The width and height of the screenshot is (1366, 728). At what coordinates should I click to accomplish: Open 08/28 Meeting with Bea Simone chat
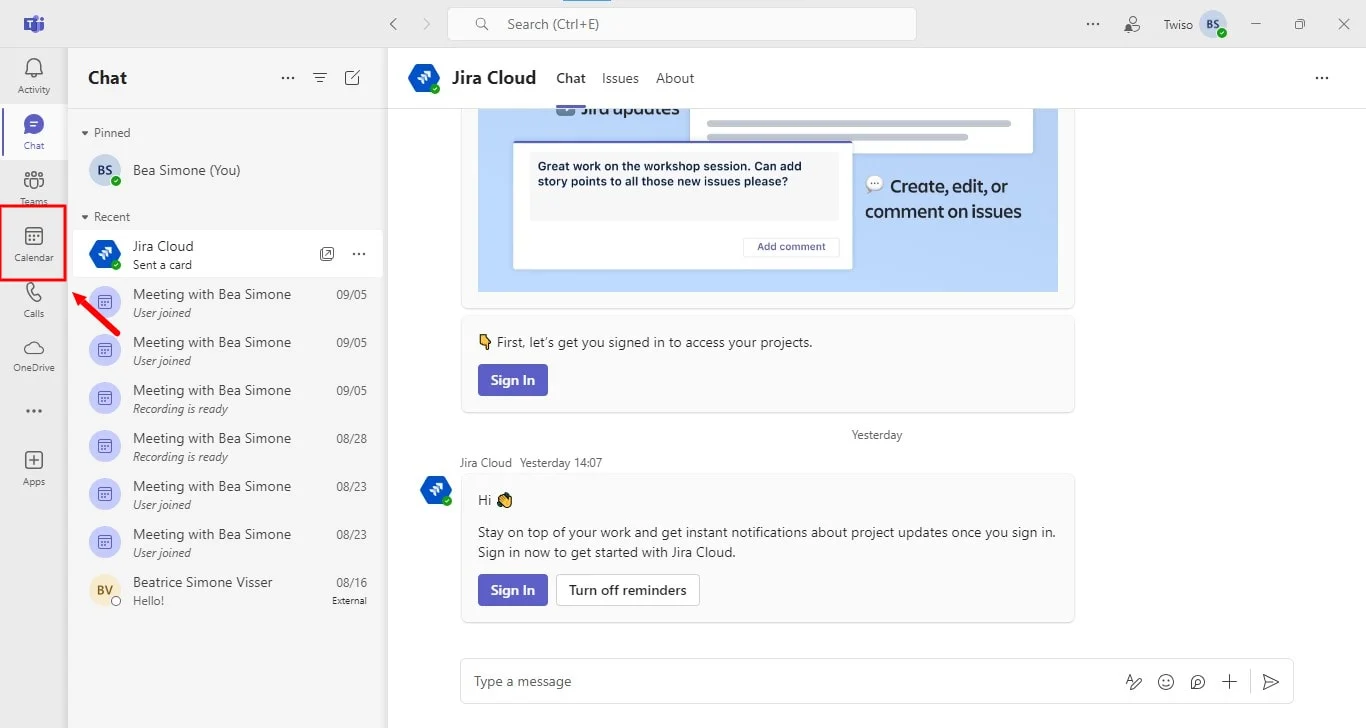pos(228,447)
